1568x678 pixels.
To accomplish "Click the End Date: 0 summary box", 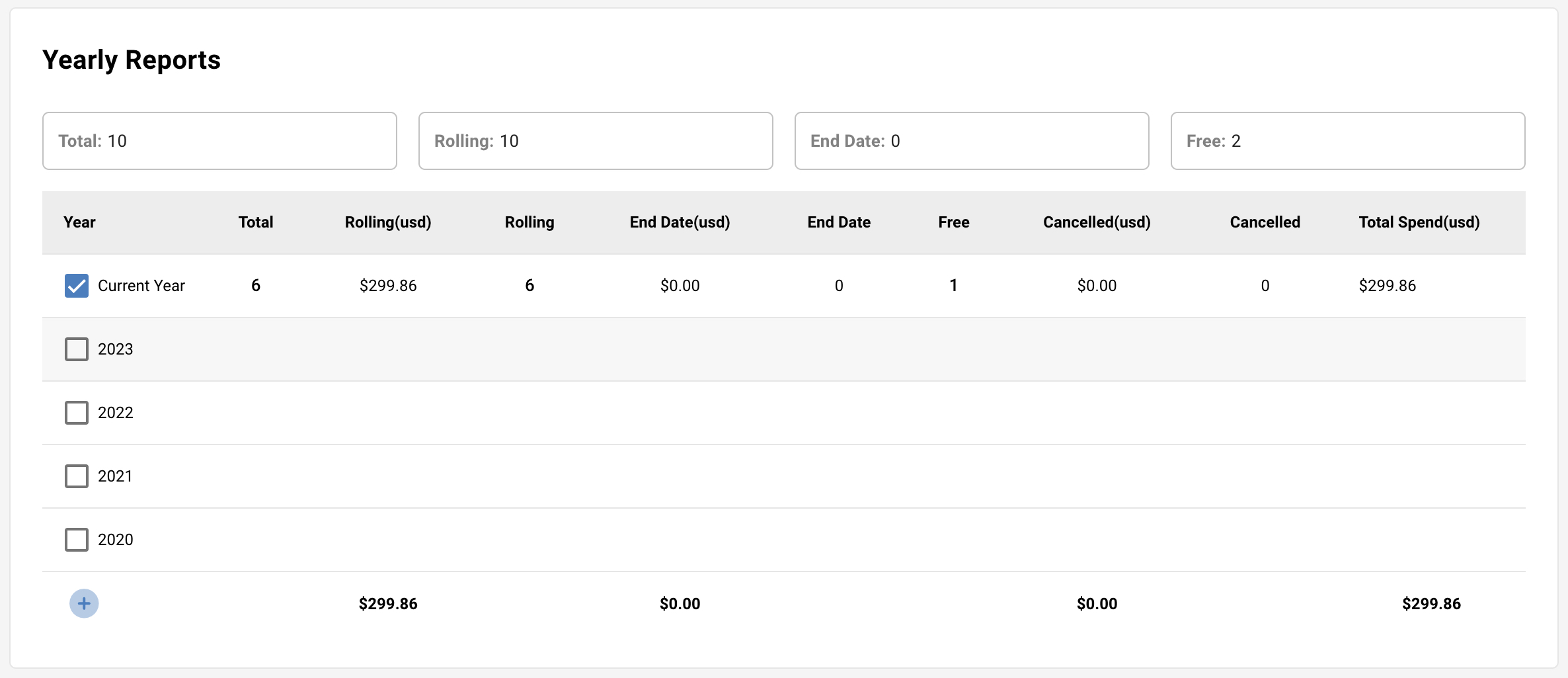I will coord(972,141).
